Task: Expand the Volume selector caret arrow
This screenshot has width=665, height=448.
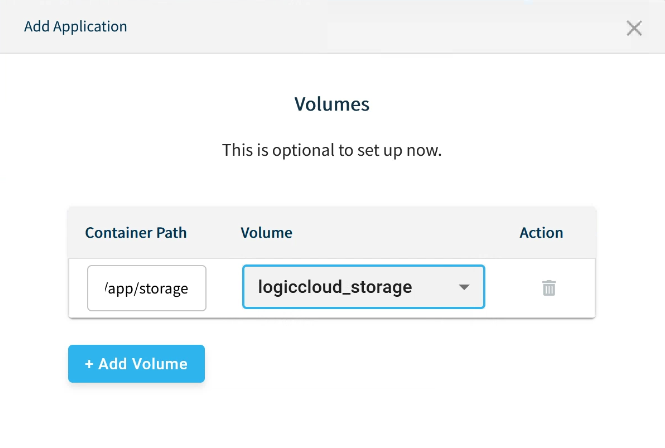Action: pos(464,288)
